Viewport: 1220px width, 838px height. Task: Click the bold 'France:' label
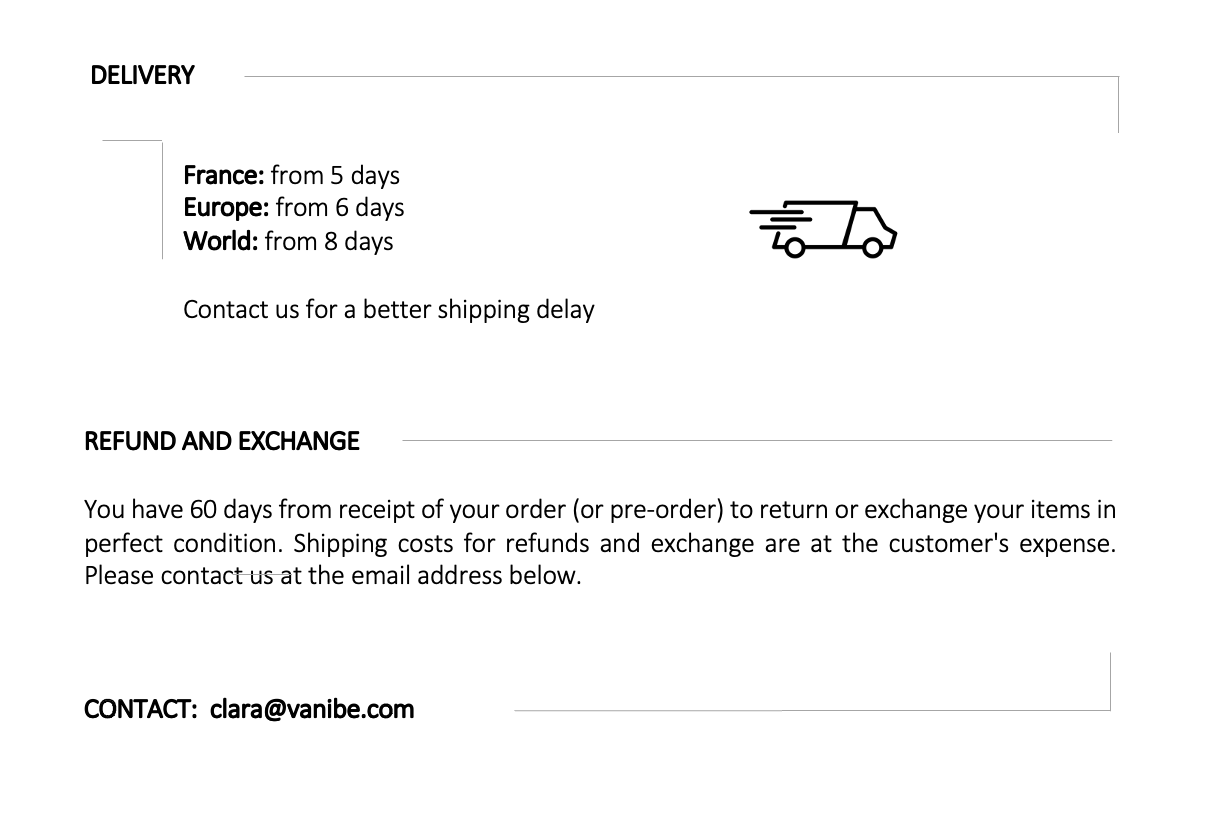coord(224,175)
